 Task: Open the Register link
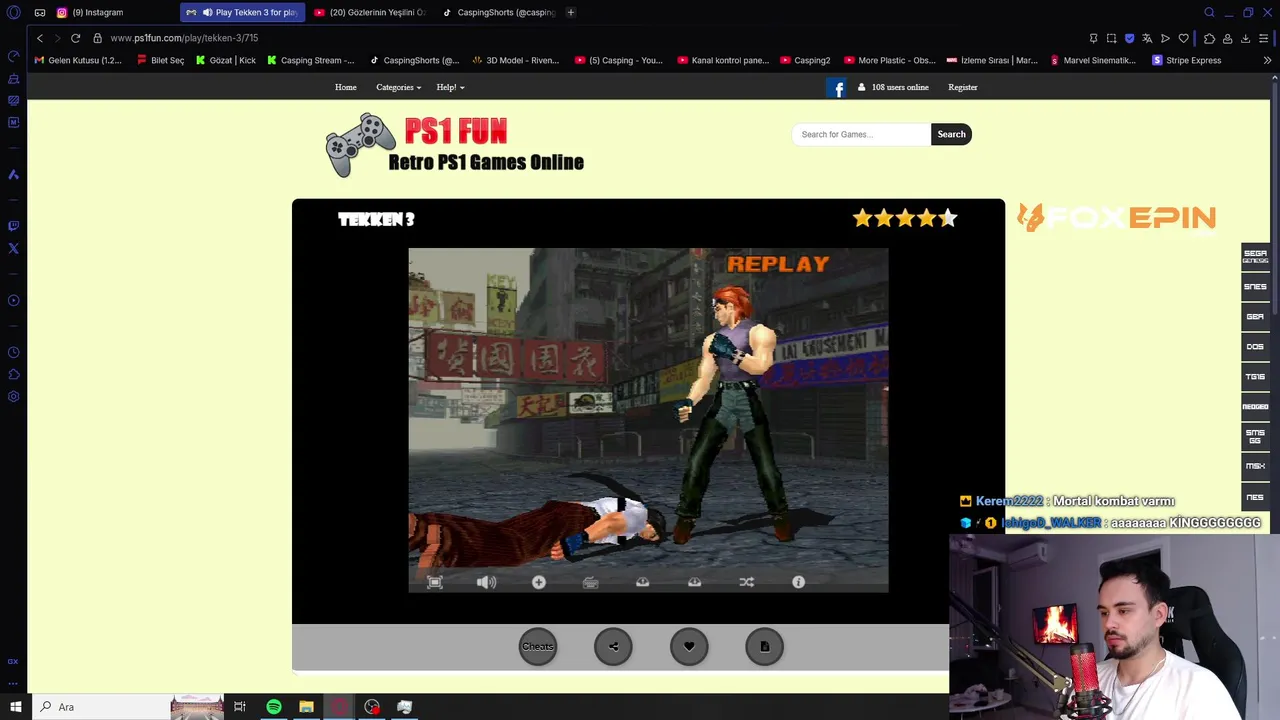tap(963, 87)
